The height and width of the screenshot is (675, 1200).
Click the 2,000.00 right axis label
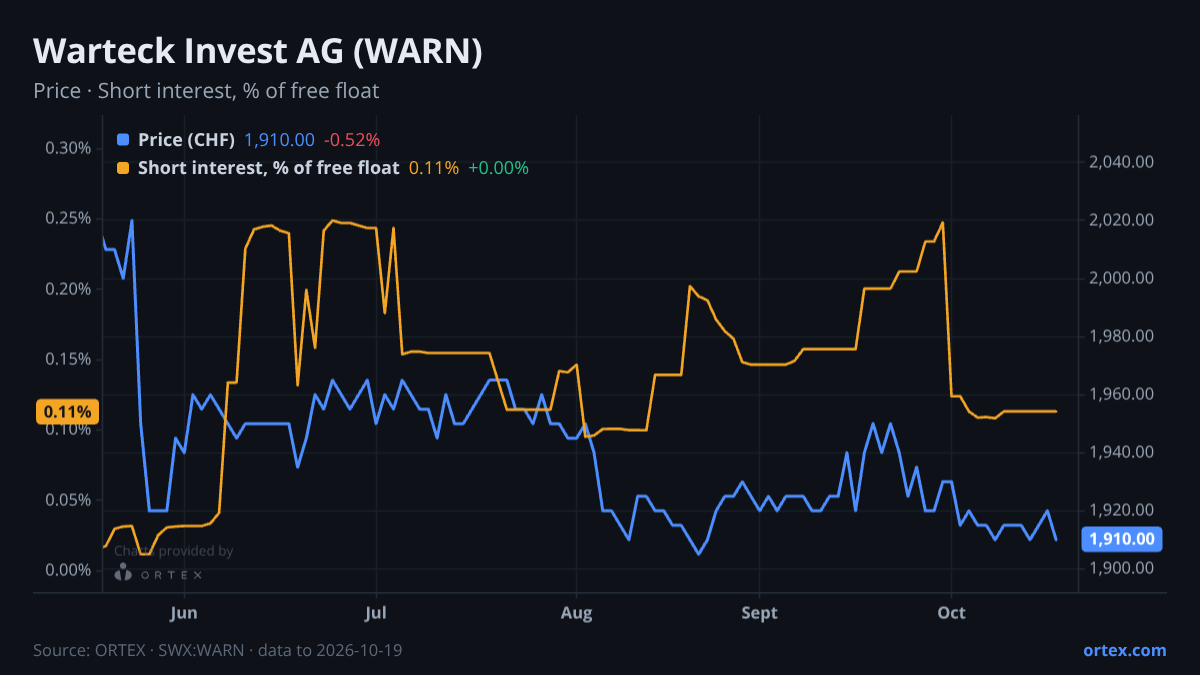click(x=1123, y=278)
